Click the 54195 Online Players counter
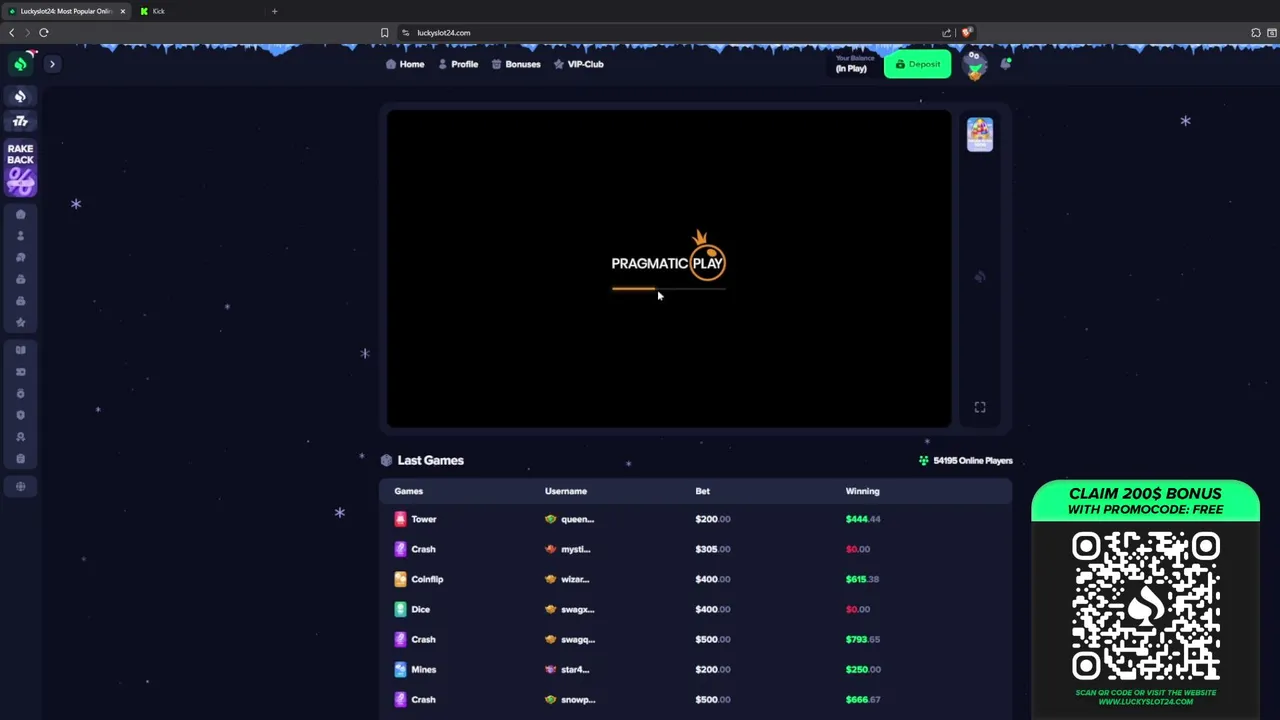The width and height of the screenshot is (1280, 720). pos(965,461)
